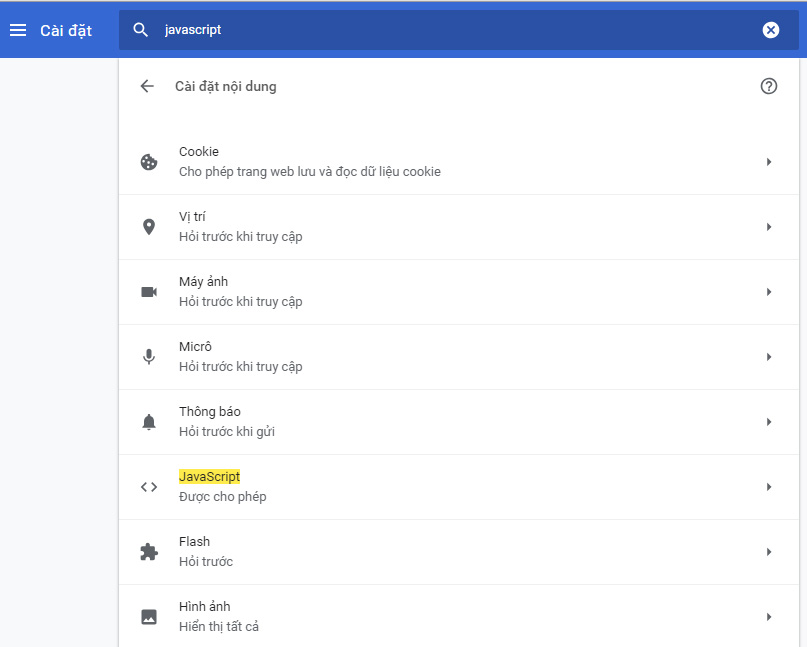Screen dimensions: 807x647
Task: Click the JavaScript code brackets icon
Action: point(149,487)
